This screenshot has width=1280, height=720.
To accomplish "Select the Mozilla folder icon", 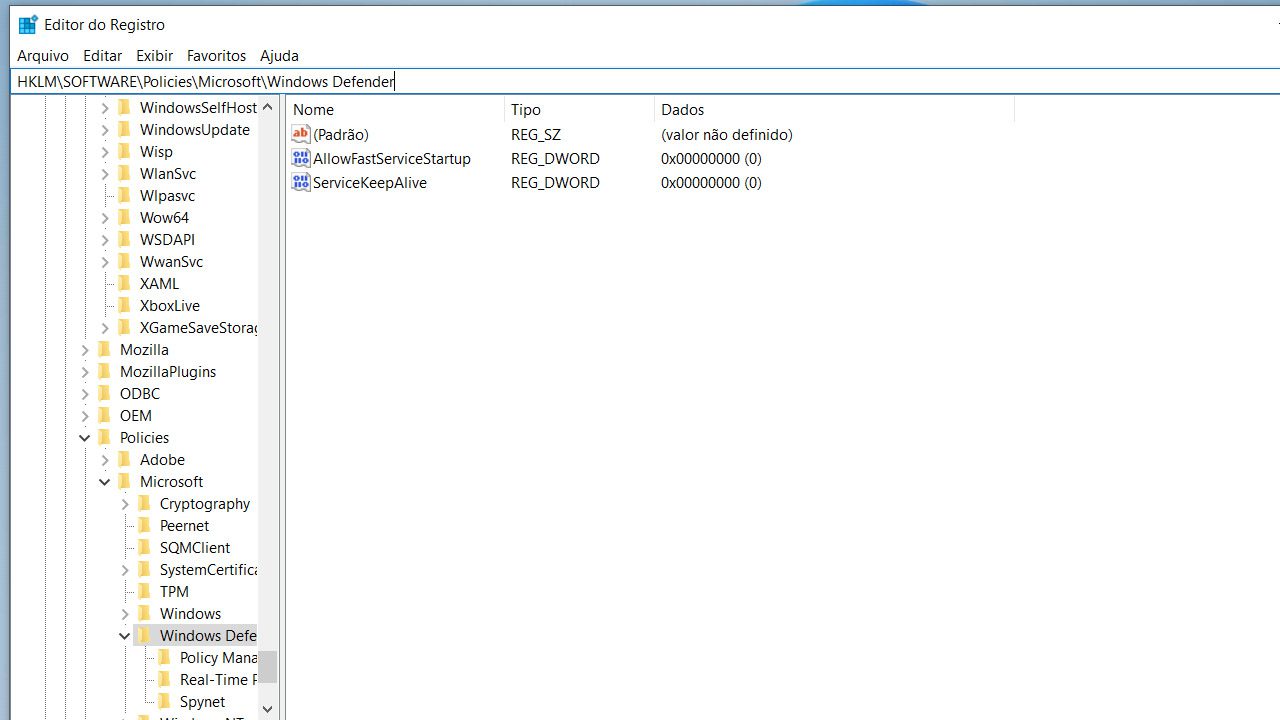I will (x=104, y=349).
